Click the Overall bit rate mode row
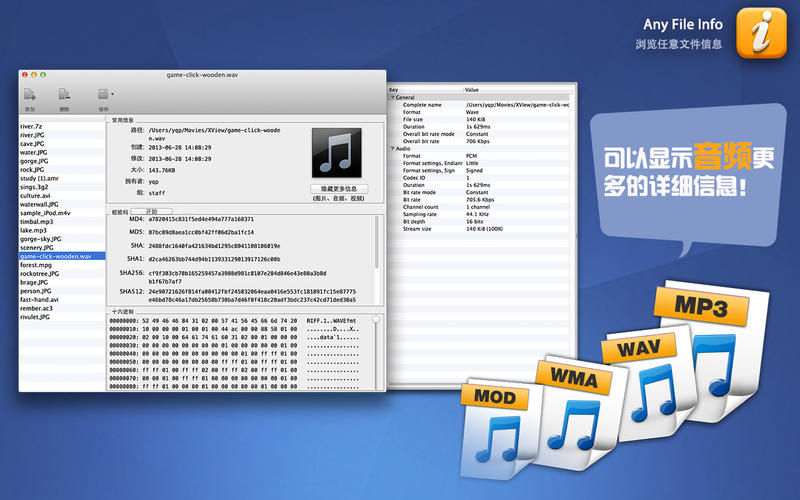Image resolution: width=800 pixels, height=500 pixels. pyautogui.click(x=479, y=134)
